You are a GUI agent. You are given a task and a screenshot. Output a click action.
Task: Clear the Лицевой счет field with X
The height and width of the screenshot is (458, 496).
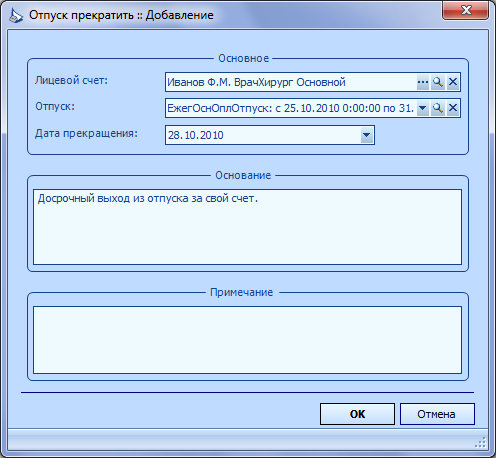[x=453, y=82]
